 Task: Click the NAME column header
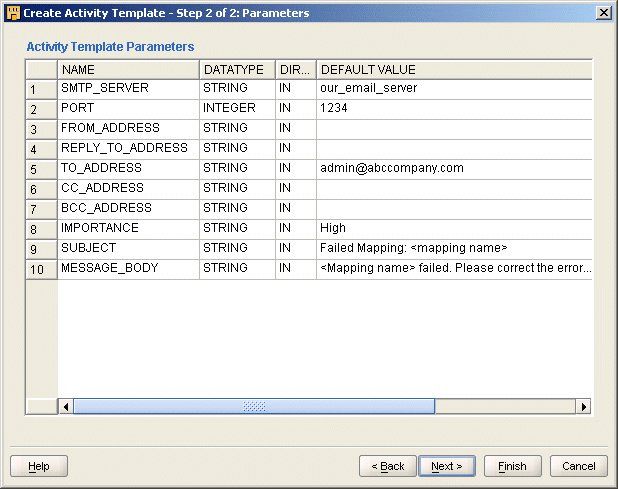[128, 70]
